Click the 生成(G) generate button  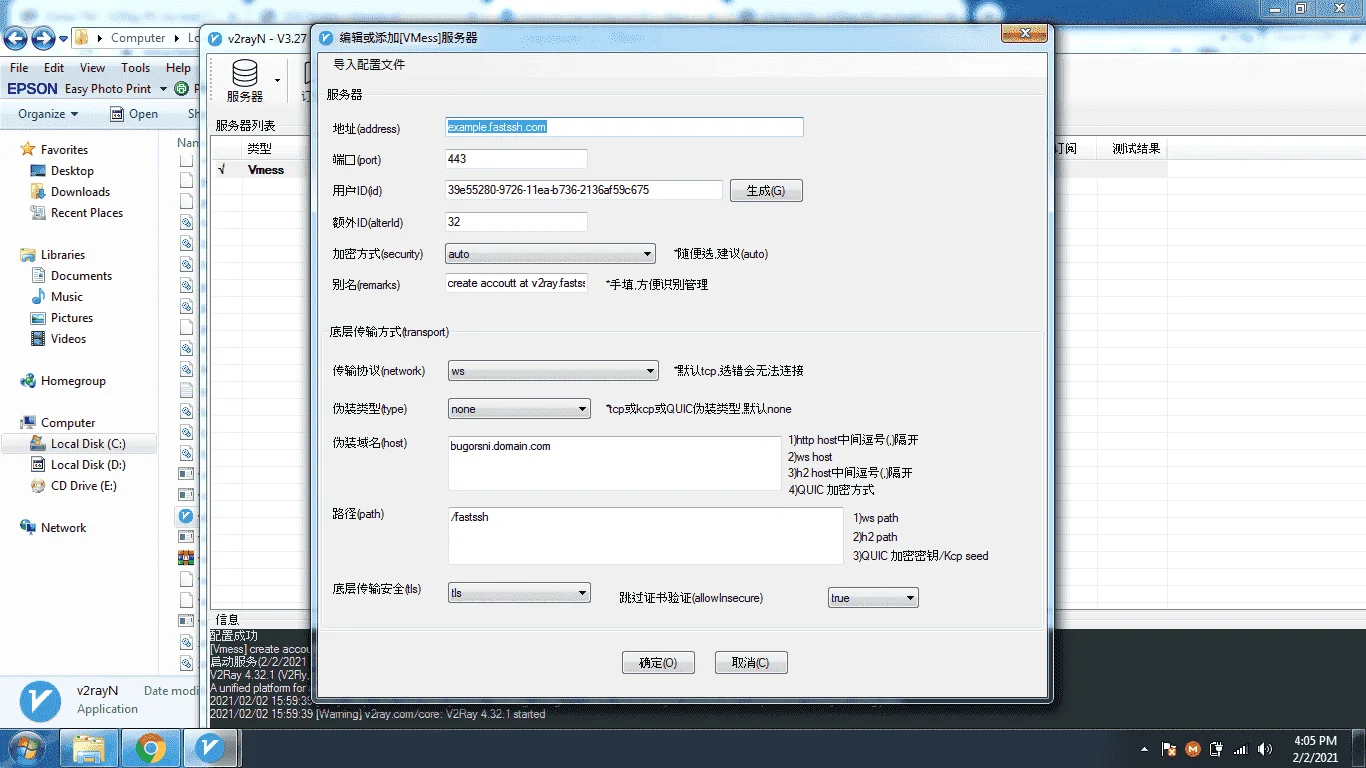point(766,190)
